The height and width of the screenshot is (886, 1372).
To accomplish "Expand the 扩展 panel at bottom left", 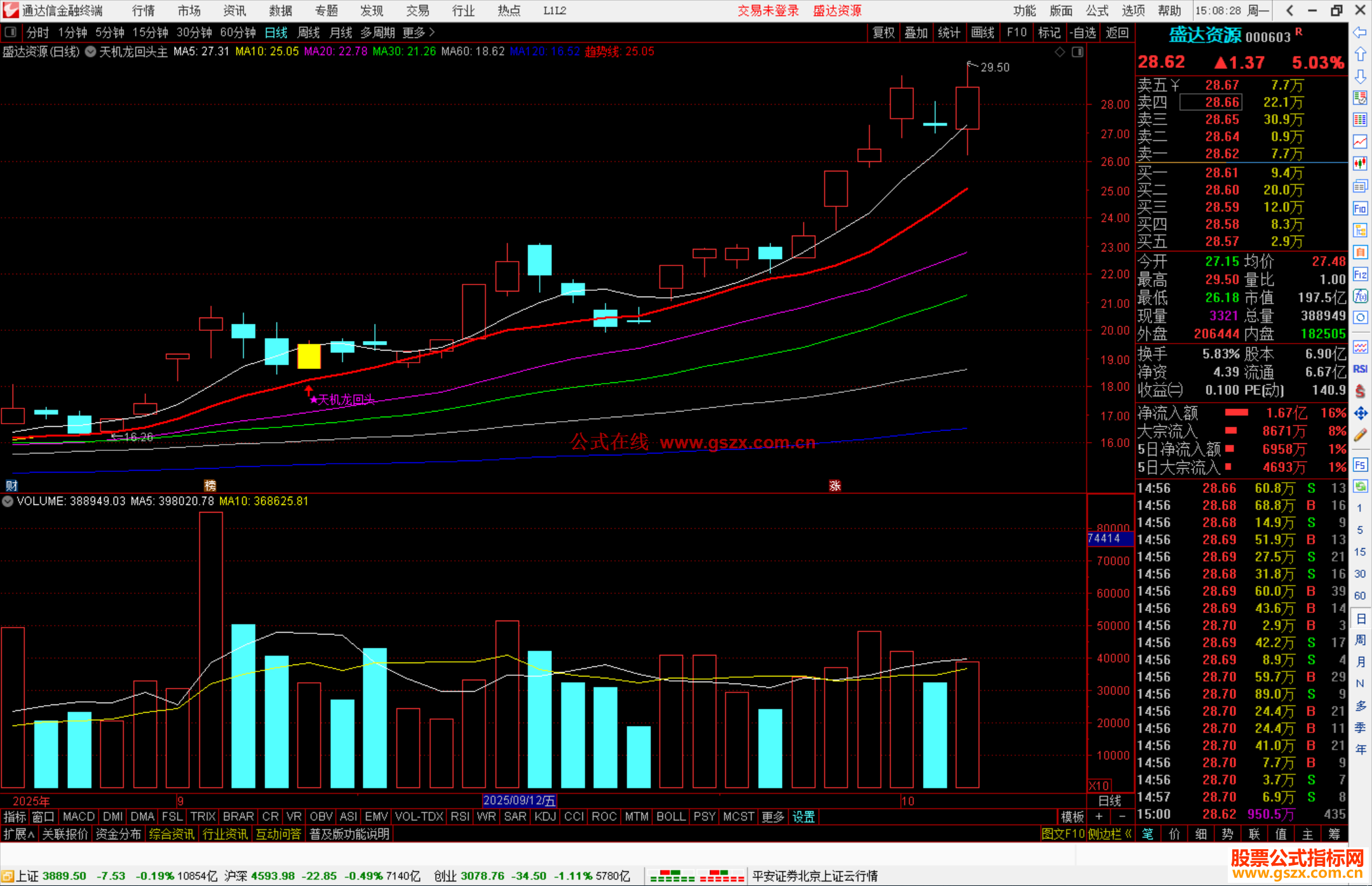I will click(18, 834).
